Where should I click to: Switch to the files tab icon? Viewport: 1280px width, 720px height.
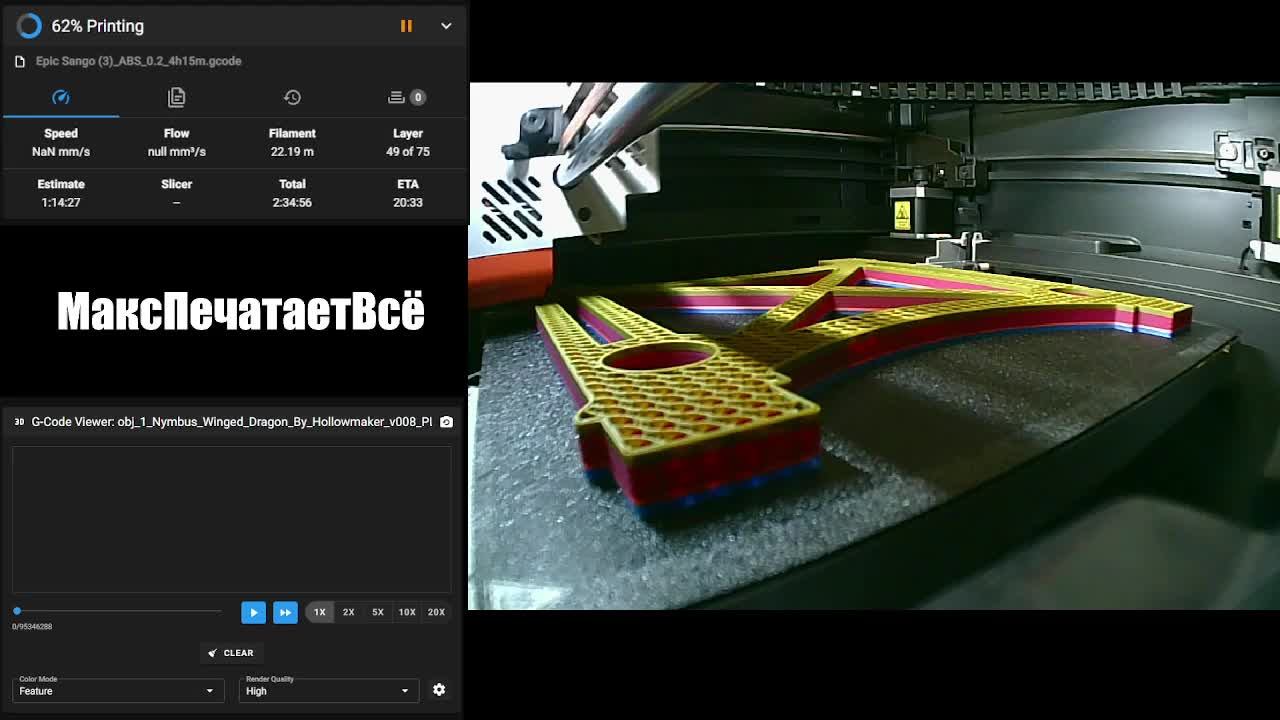[x=176, y=97]
